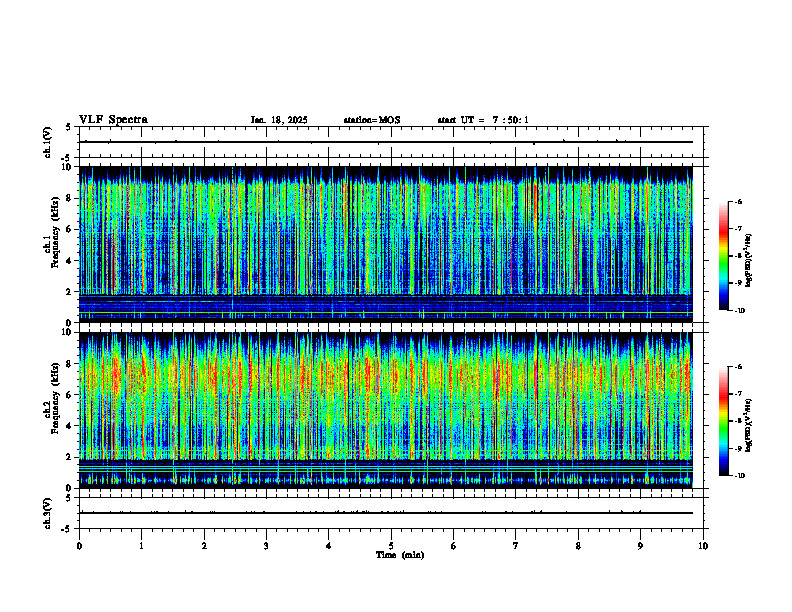Click the "4" tick on the time axis
This screenshot has width=792, height=612.
pos(329,546)
